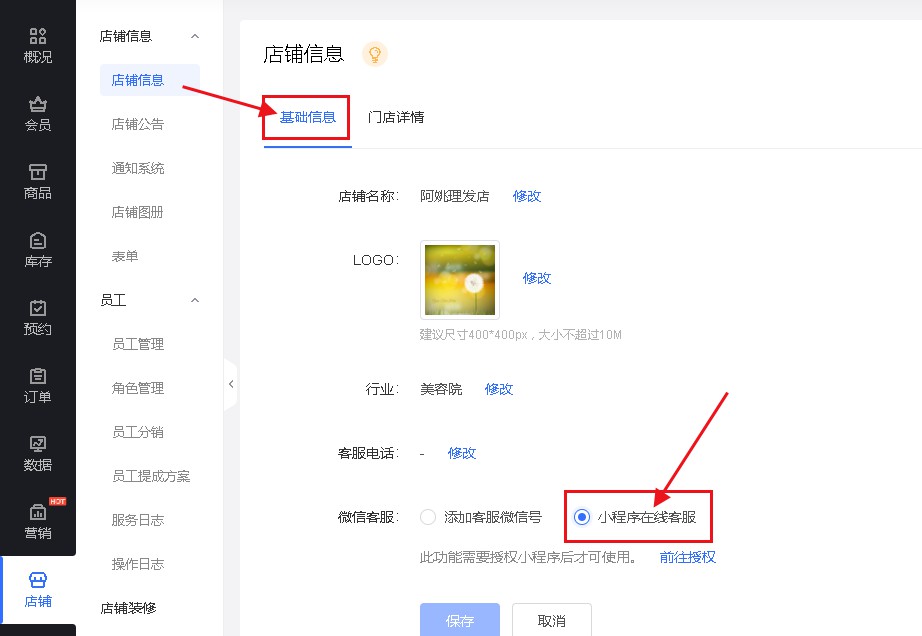Click the 前往授权 link

pos(687,557)
